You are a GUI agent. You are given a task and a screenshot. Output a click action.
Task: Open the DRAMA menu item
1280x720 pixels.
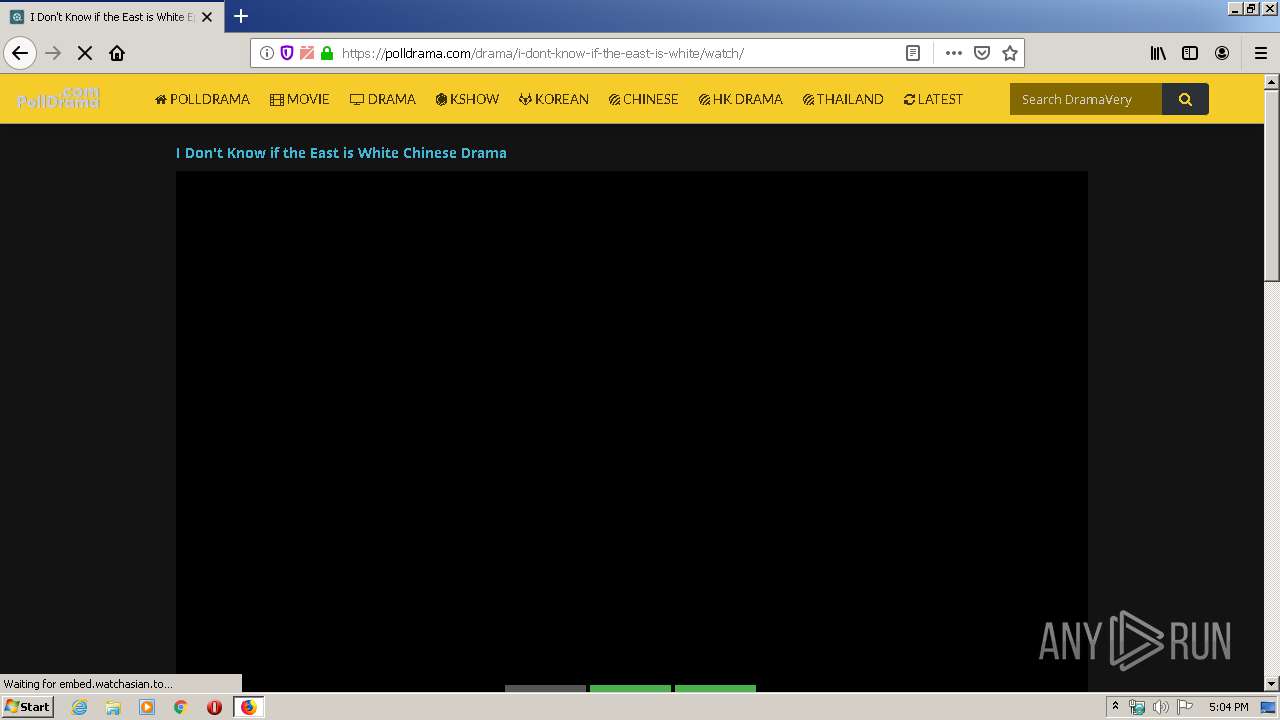[383, 99]
